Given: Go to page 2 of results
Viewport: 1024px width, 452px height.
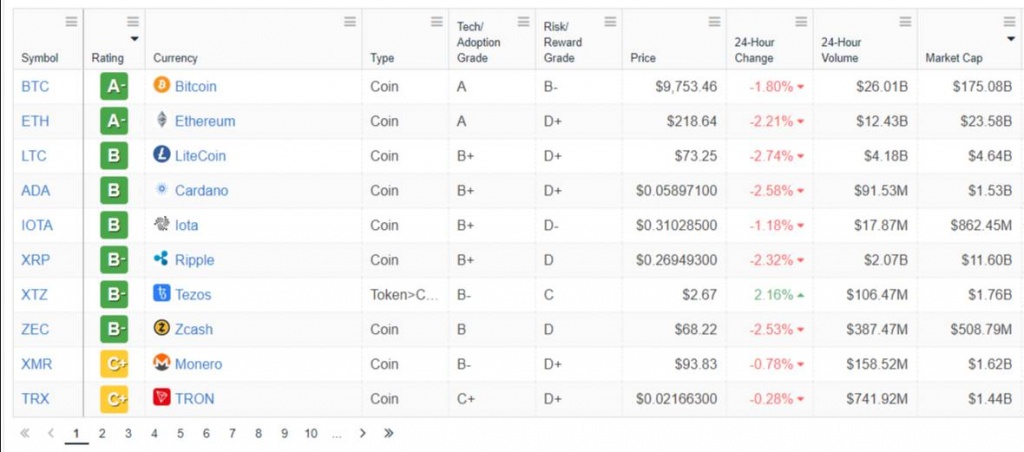Looking at the screenshot, I should (102, 433).
